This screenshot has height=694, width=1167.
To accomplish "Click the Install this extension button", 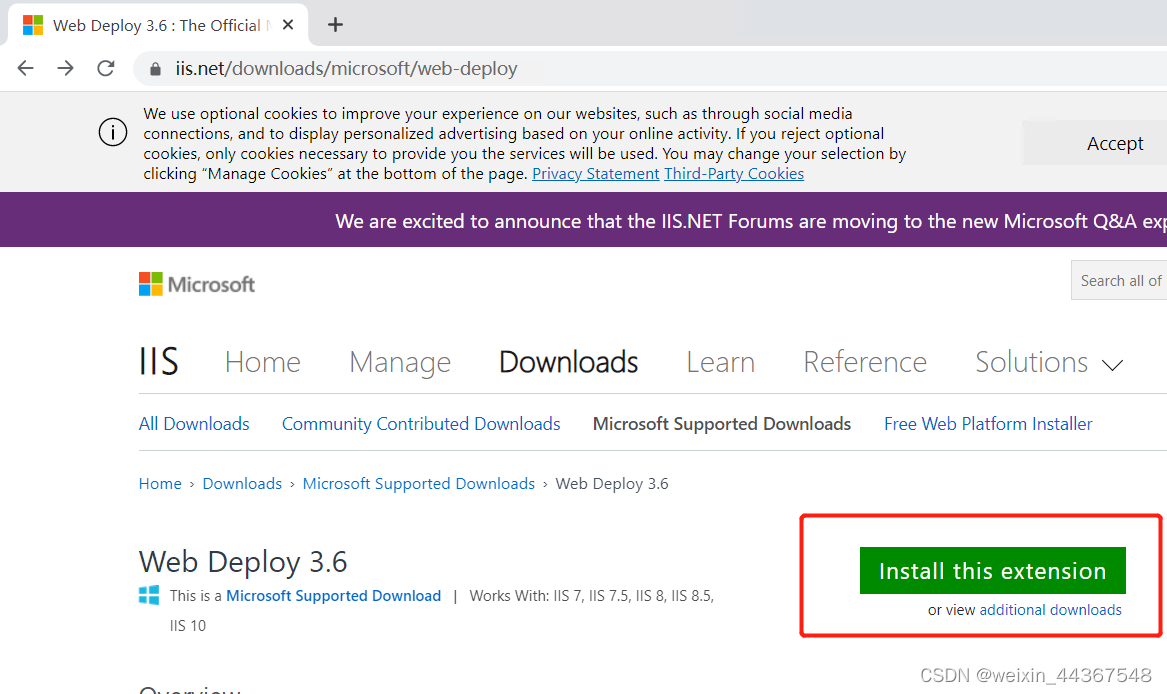I will click(993, 570).
